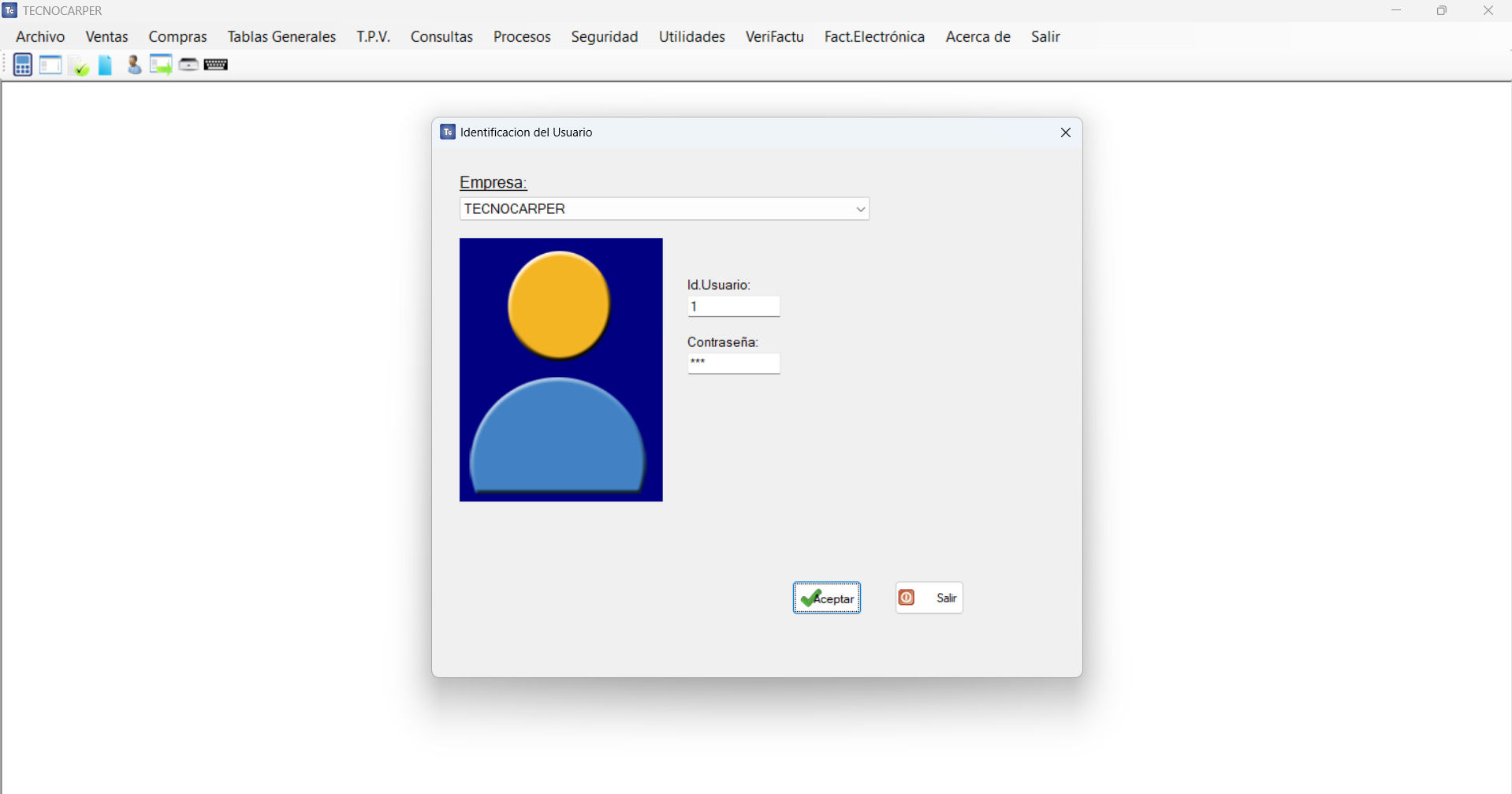Open the Ventas menu
This screenshot has width=1512, height=794.
click(106, 37)
